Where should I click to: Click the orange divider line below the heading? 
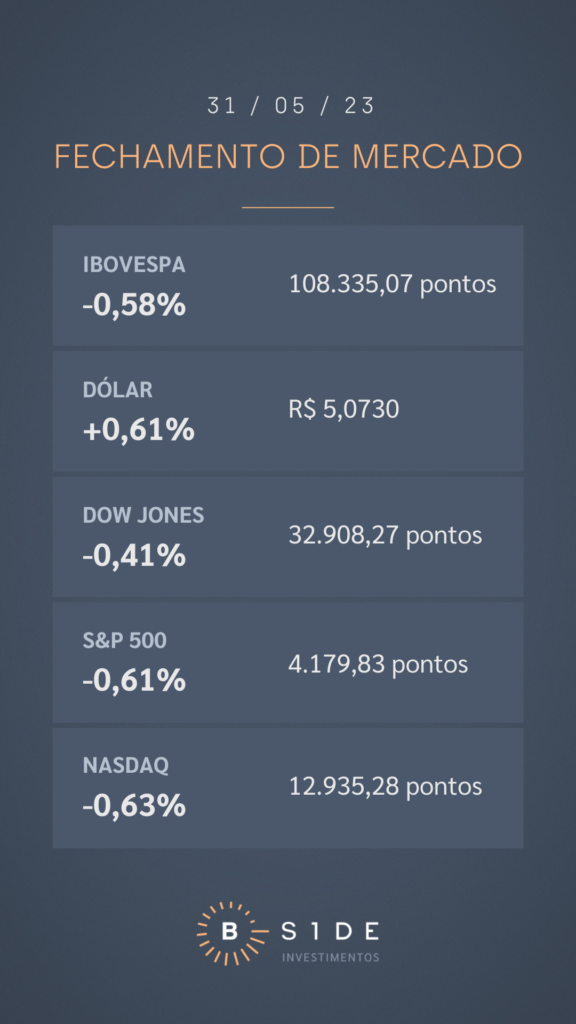click(288, 207)
